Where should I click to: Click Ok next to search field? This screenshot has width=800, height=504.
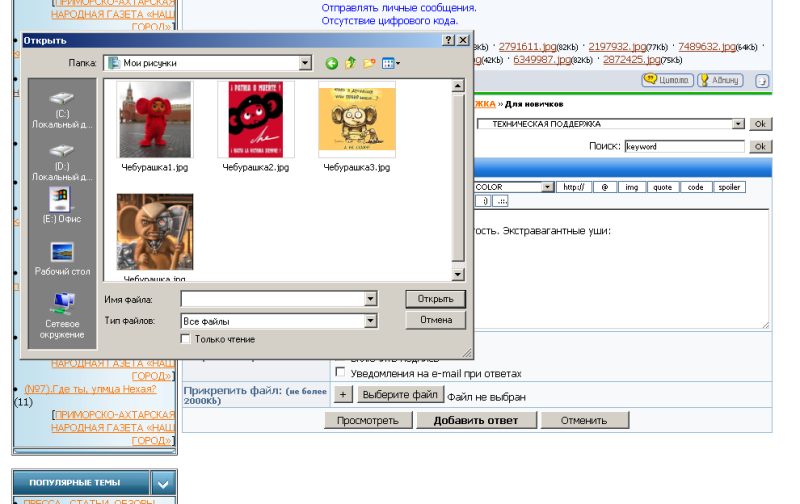pos(760,146)
